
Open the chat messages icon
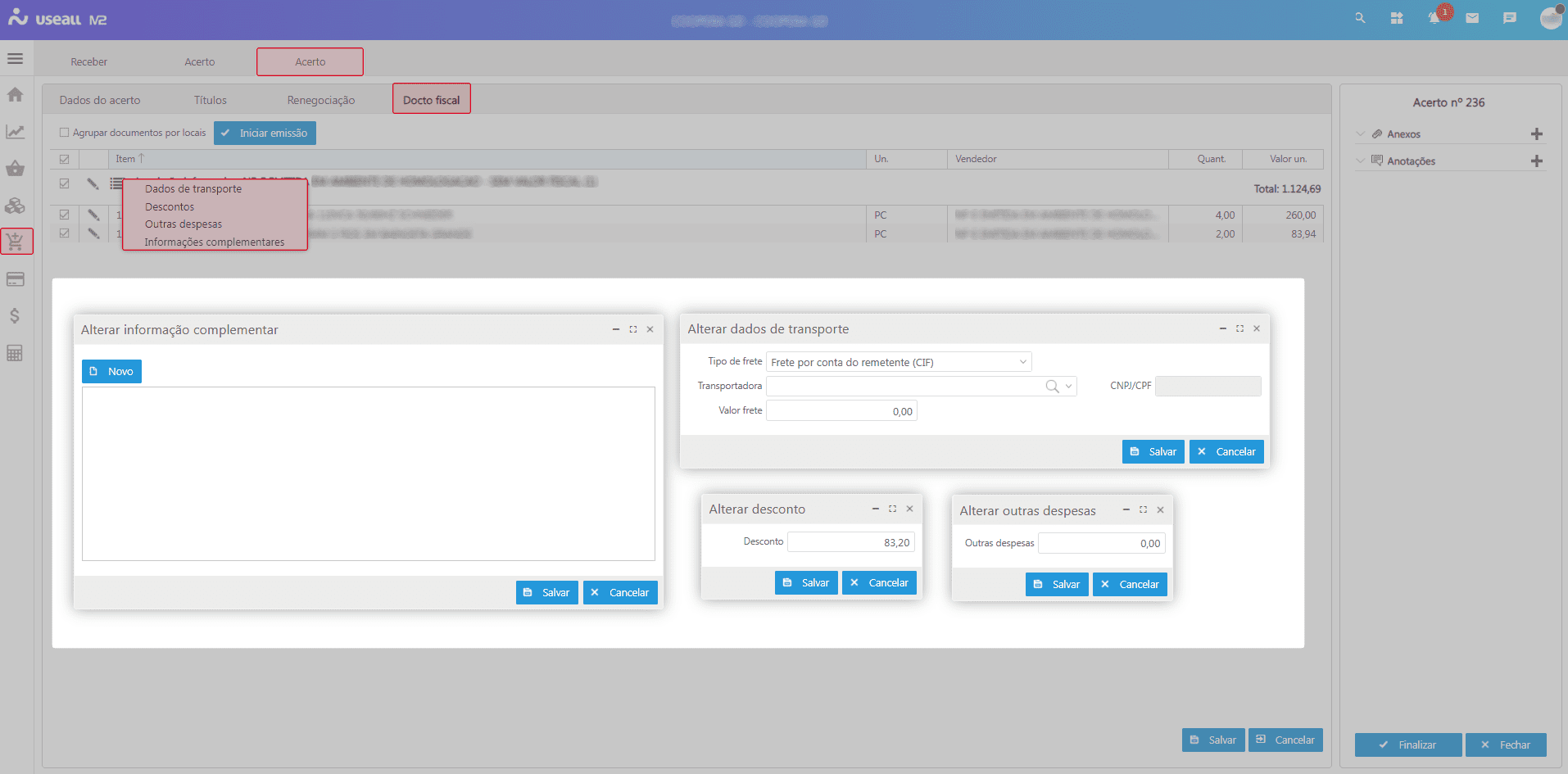[x=1511, y=17]
